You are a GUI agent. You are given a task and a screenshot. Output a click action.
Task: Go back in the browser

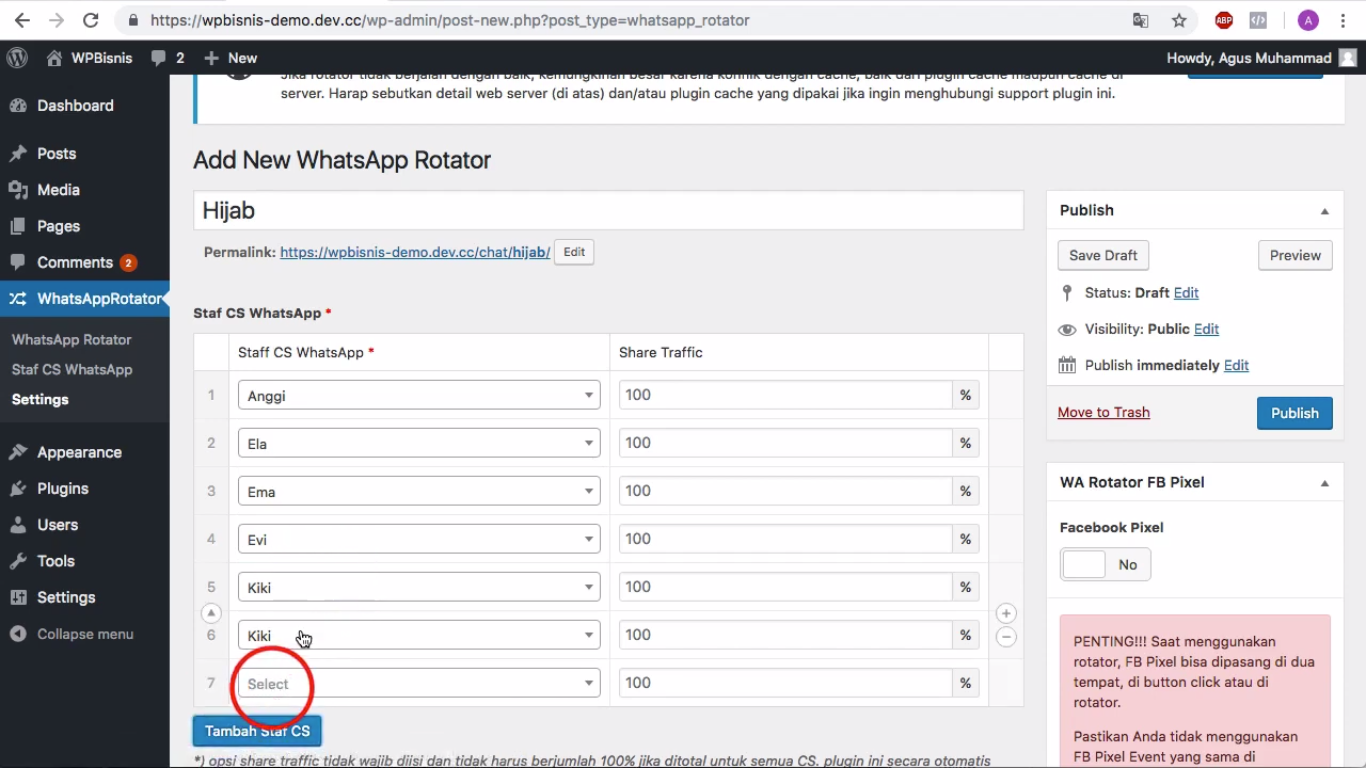point(23,20)
